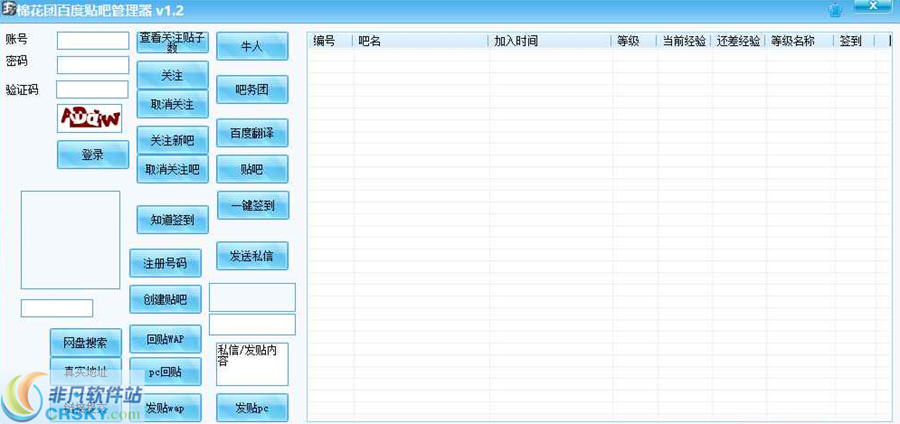Screen dimensions: 900x424
Task: Click the 创建贴吧 button
Action: (x=165, y=299)
